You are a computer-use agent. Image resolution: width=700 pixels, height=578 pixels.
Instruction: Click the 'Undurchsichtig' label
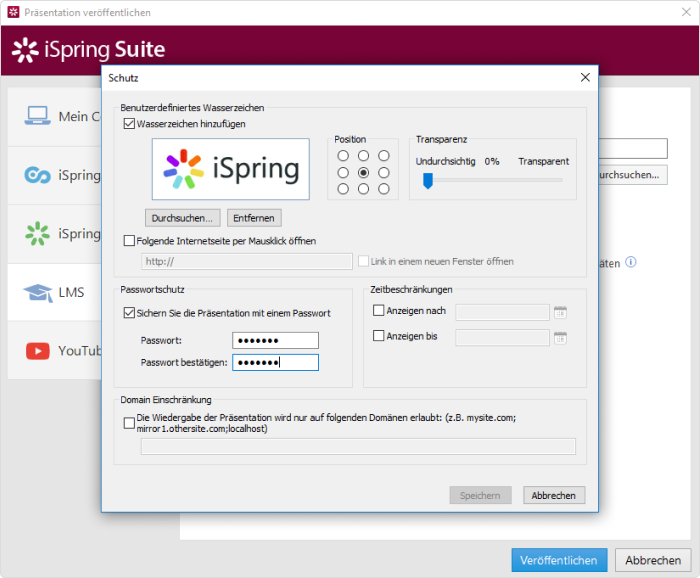[x=446, y=161]
